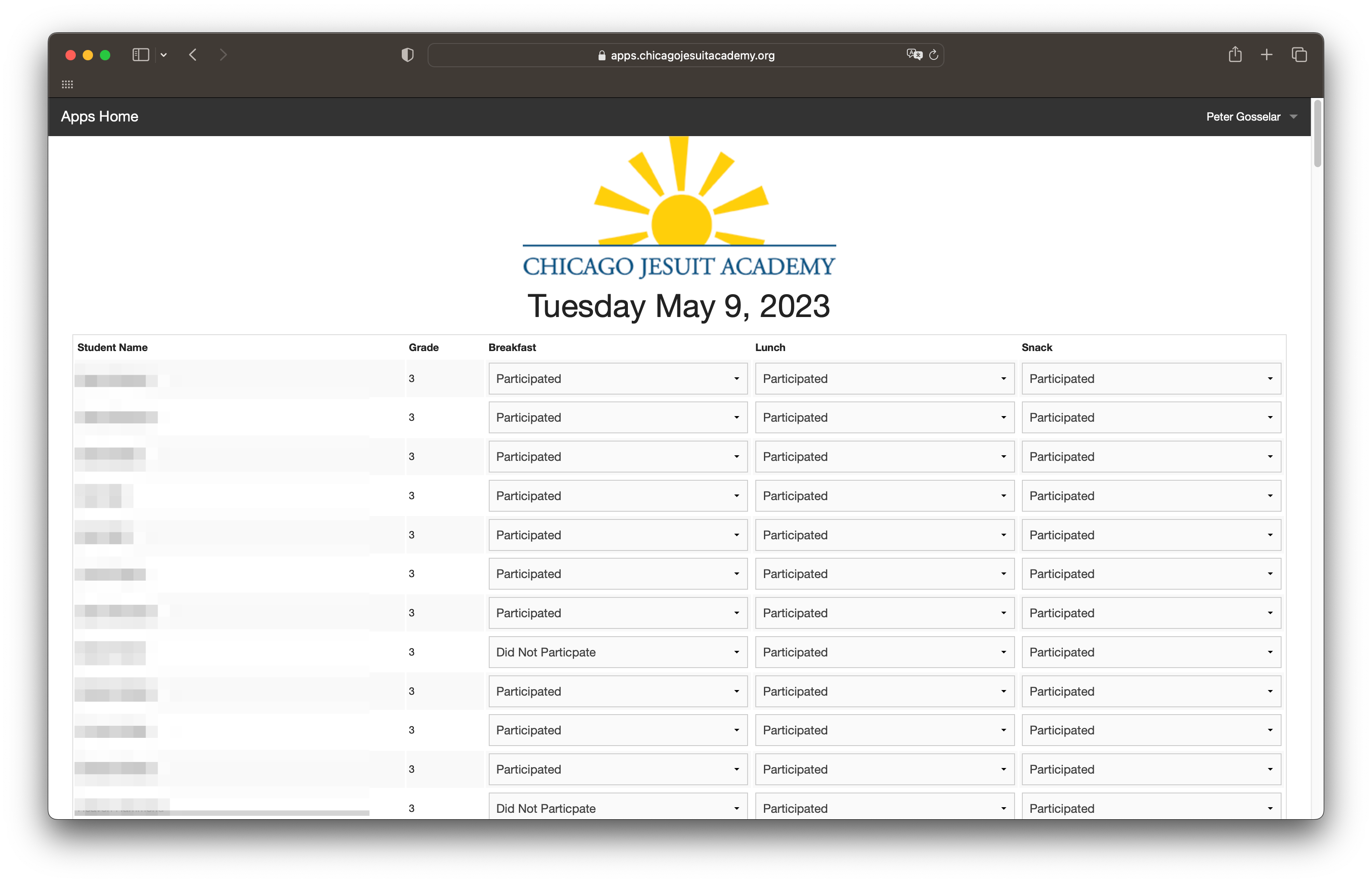Go back with the back arrow

192,55
